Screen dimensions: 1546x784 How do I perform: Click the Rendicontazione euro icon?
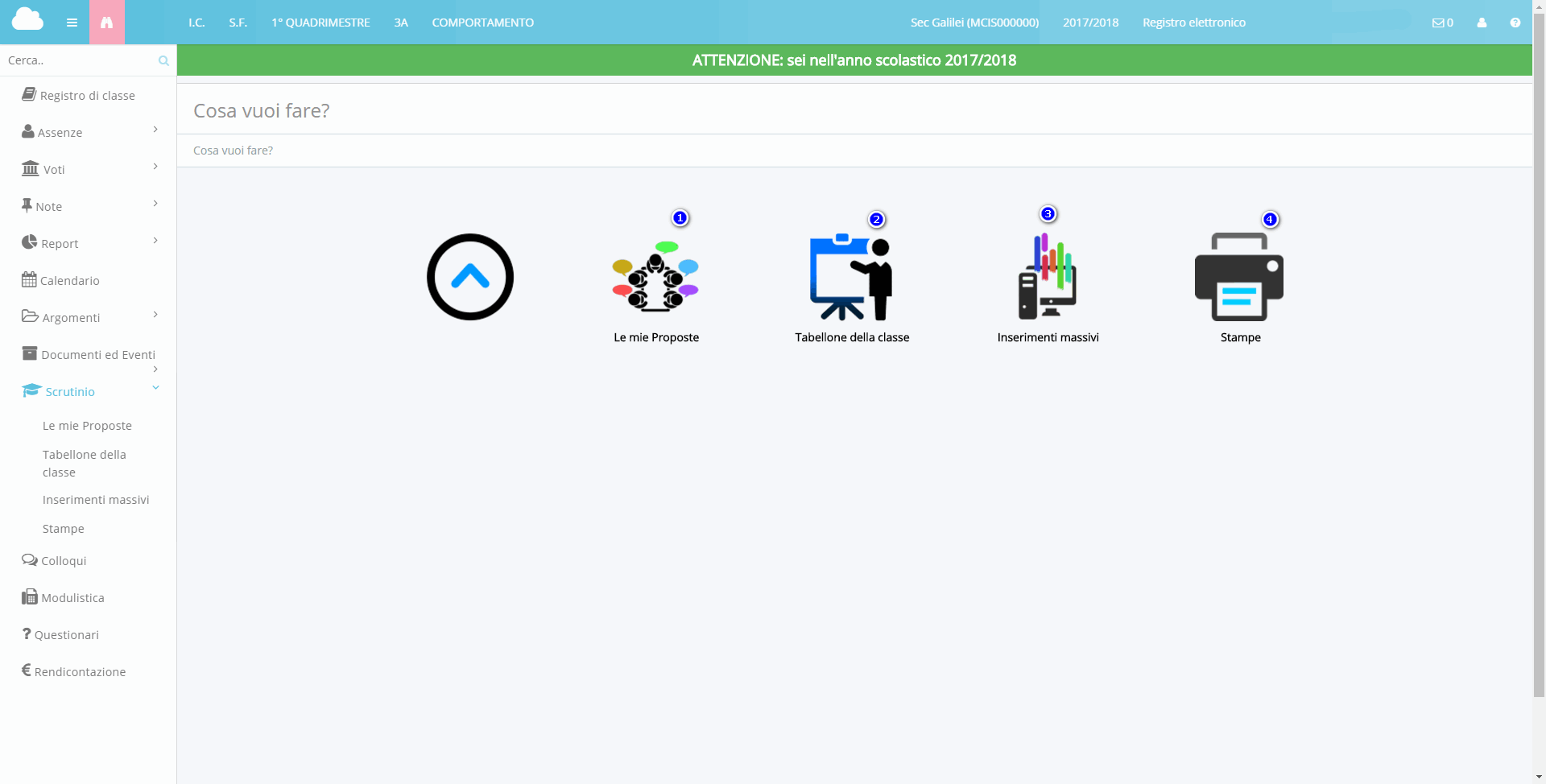pyautogui.click(x=27, y=670)
